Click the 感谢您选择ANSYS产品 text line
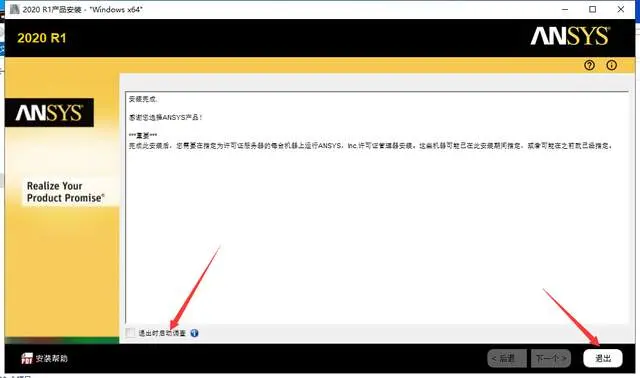 (x=165, y=118)
